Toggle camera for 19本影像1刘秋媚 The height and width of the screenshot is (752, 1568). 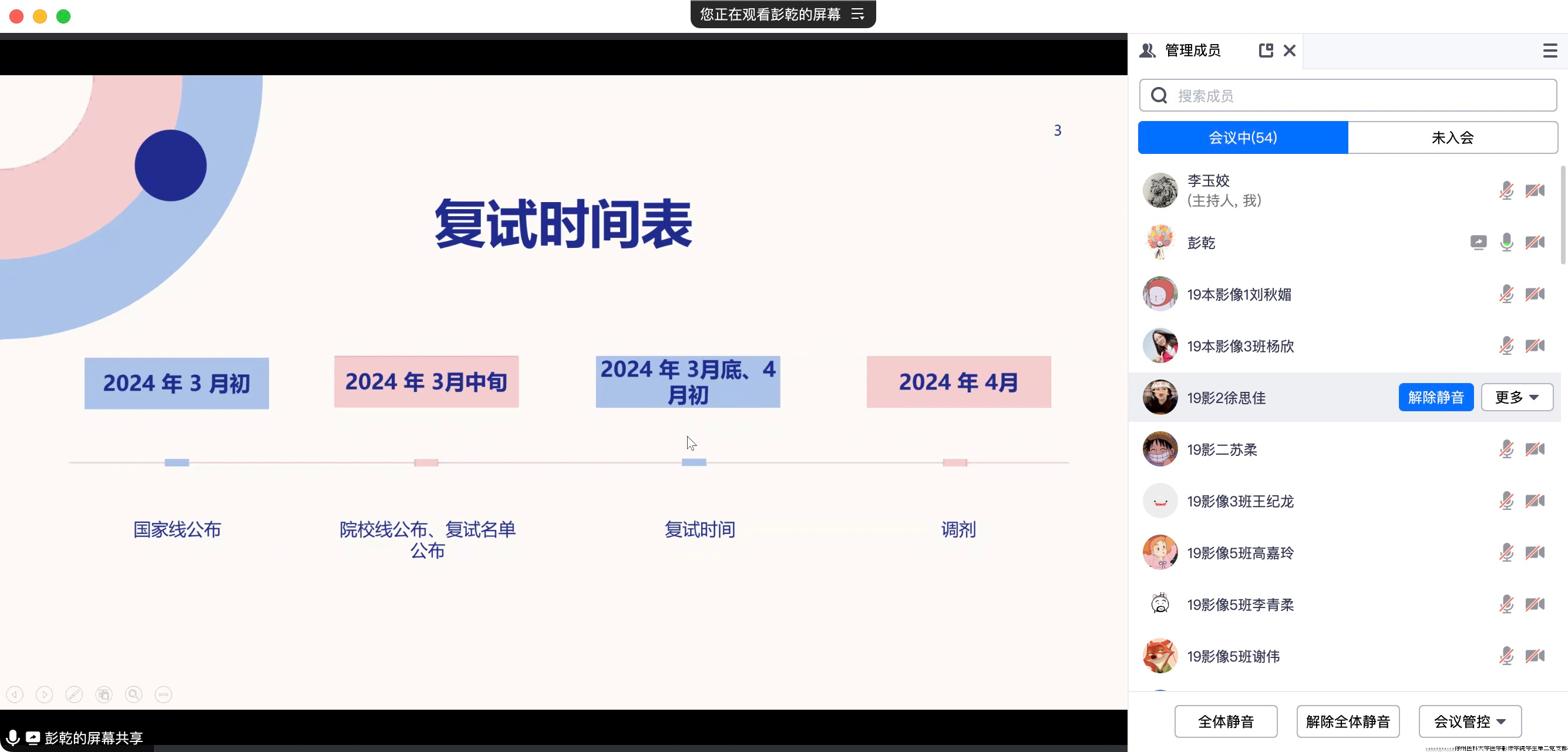point(1535,294)
